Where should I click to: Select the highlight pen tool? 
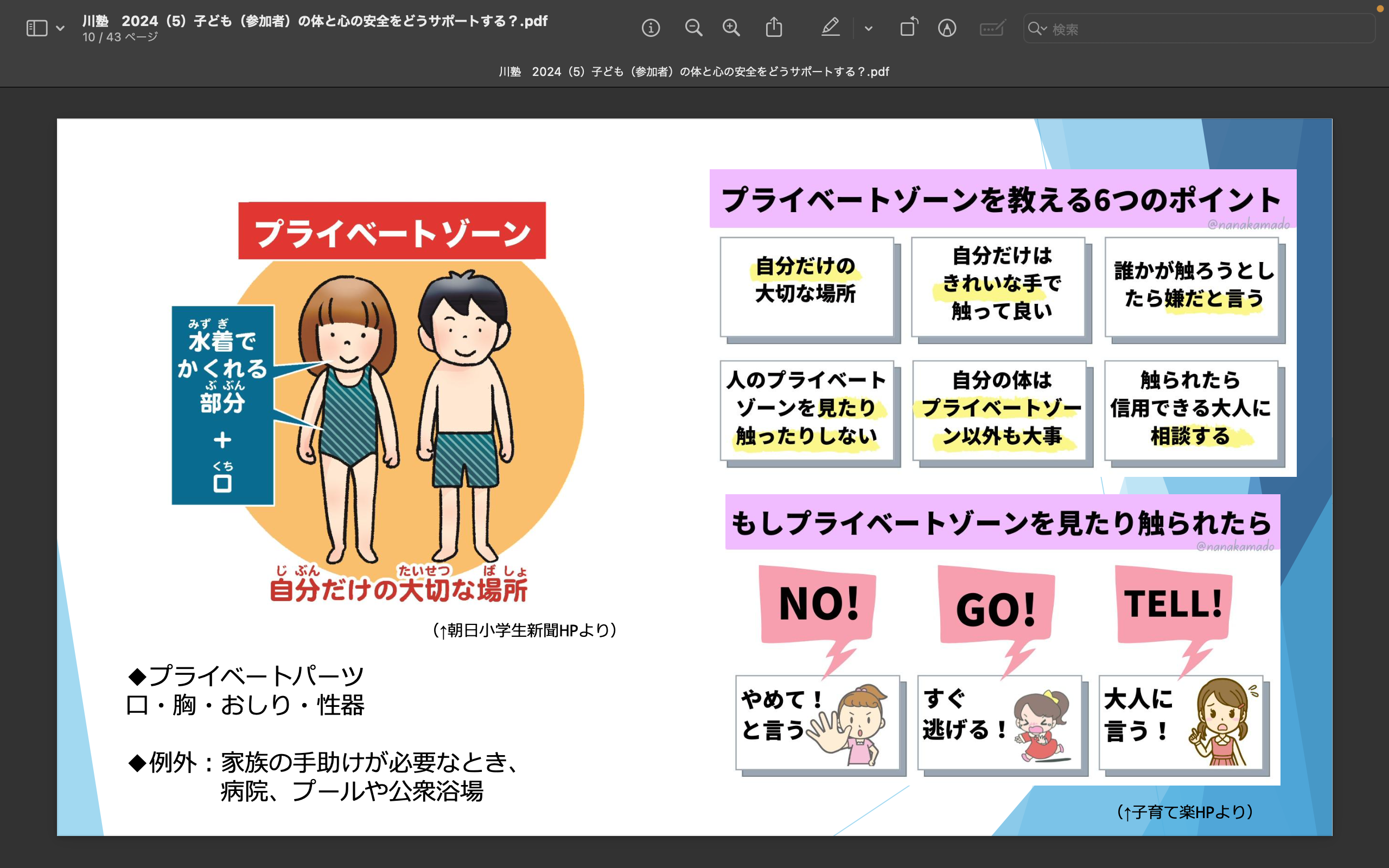[x=830, y=28]
